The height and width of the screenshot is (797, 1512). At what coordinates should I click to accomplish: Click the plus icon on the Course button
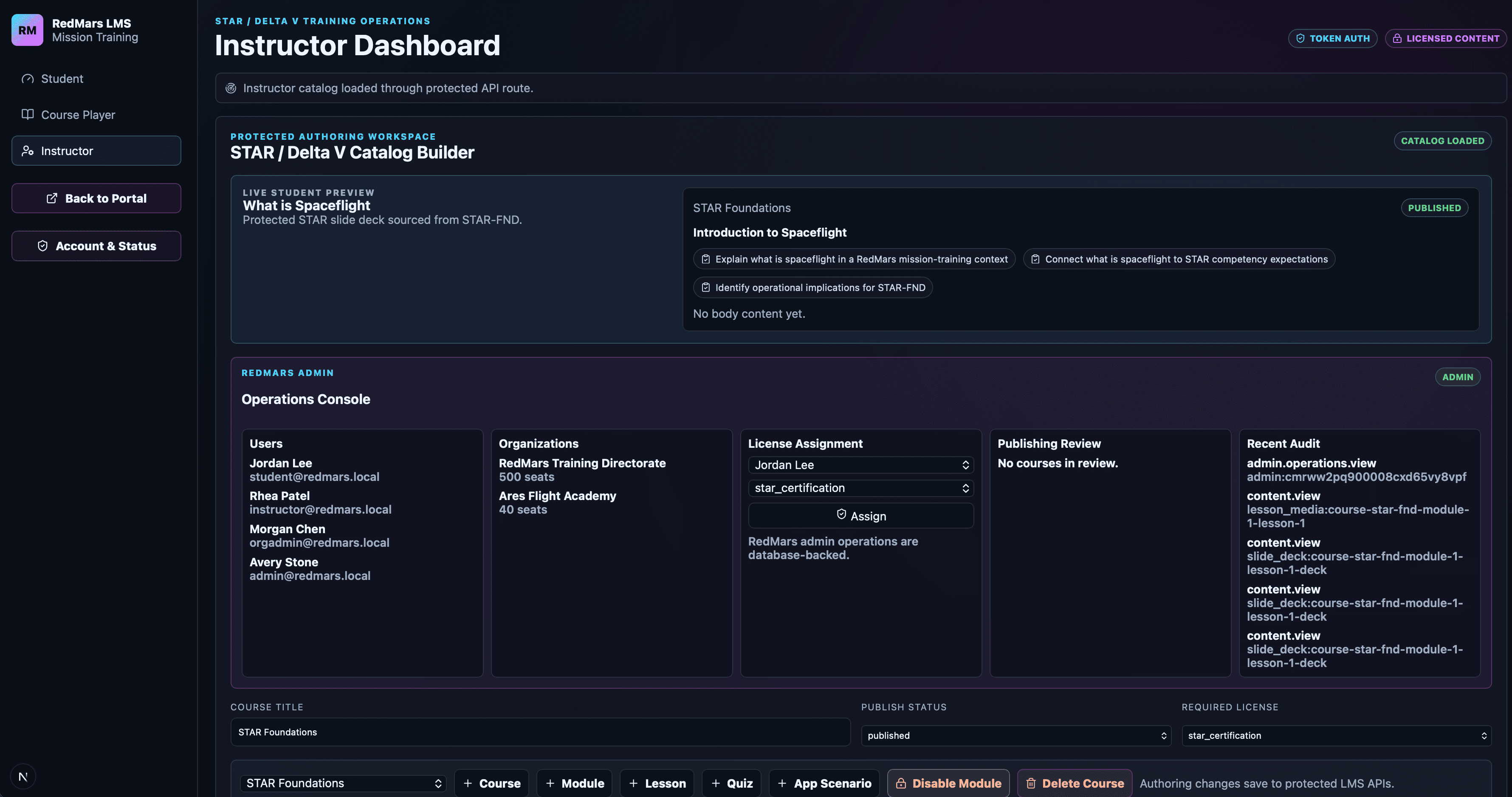(468, 783)
